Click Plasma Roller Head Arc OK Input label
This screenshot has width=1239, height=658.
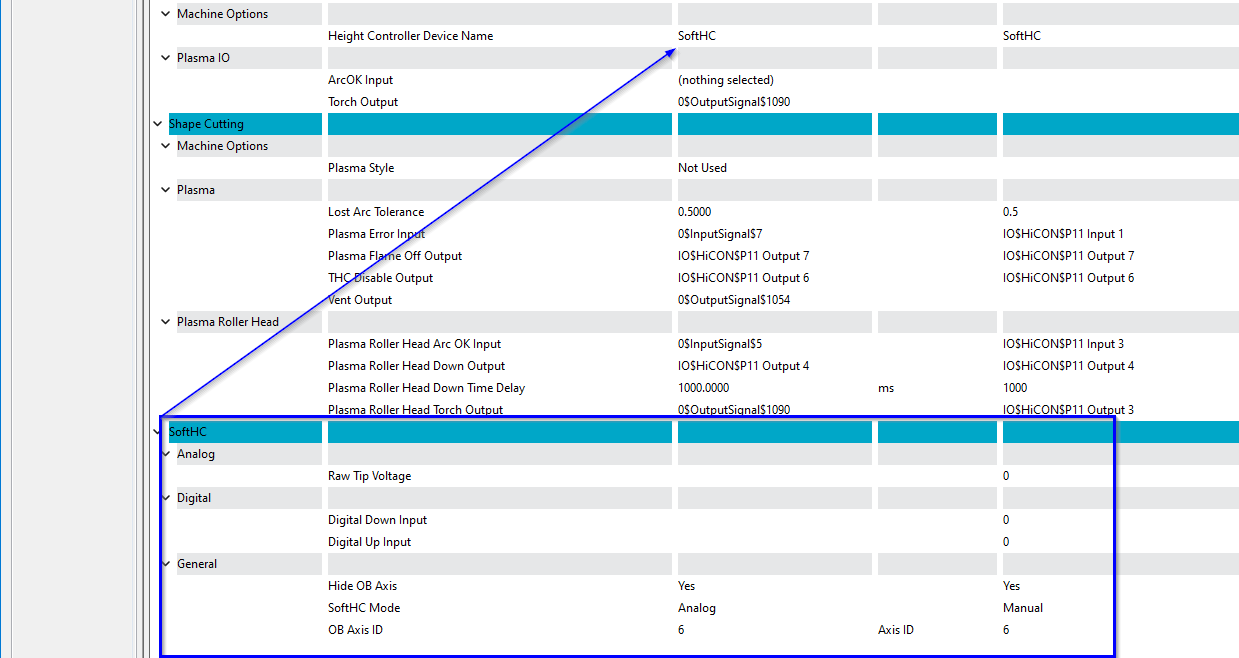pyautogui.click(x=415, y=344)
